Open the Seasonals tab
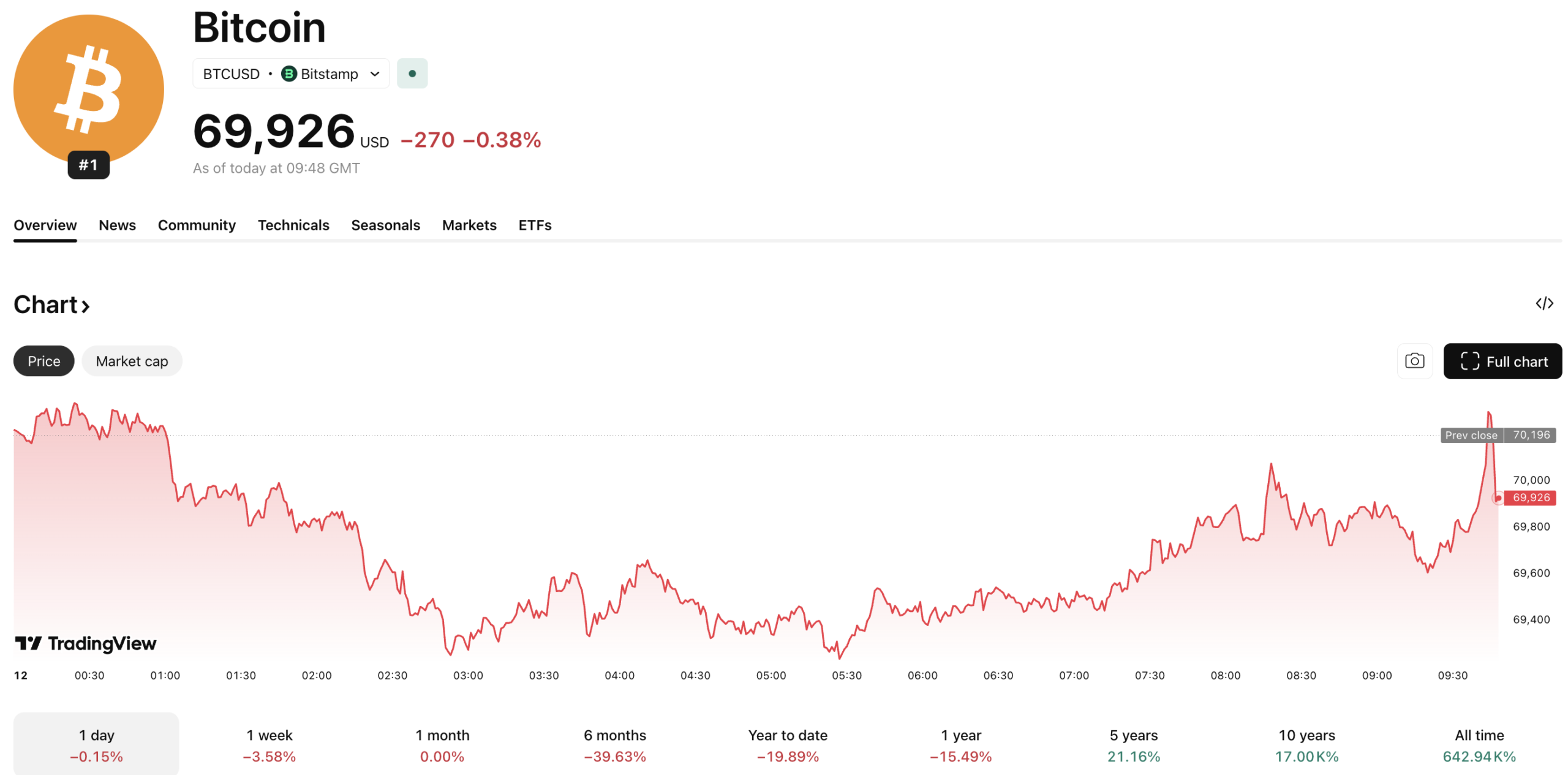This screenshot has height=775, width=1568. 386,225
